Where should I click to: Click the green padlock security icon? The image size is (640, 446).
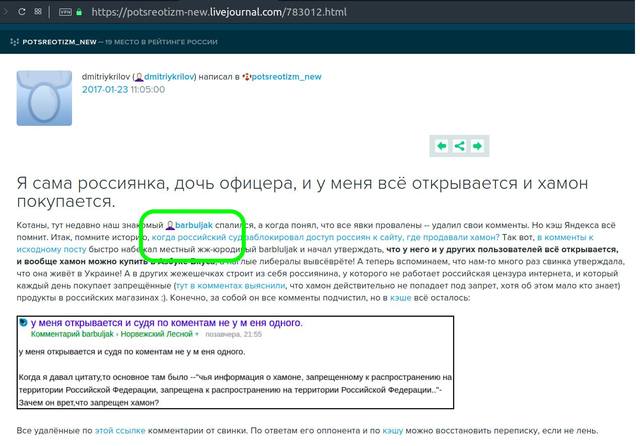[x=79, y=12]
